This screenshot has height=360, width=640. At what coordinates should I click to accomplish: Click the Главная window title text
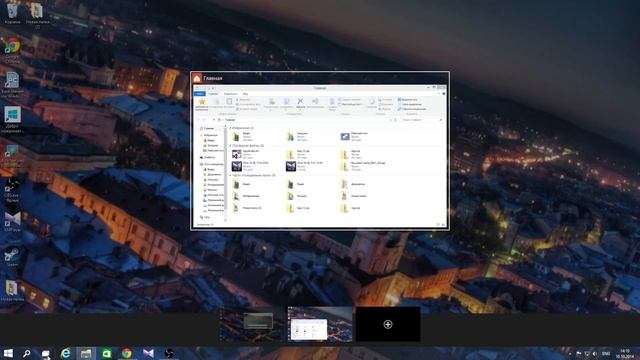[213, 78]
